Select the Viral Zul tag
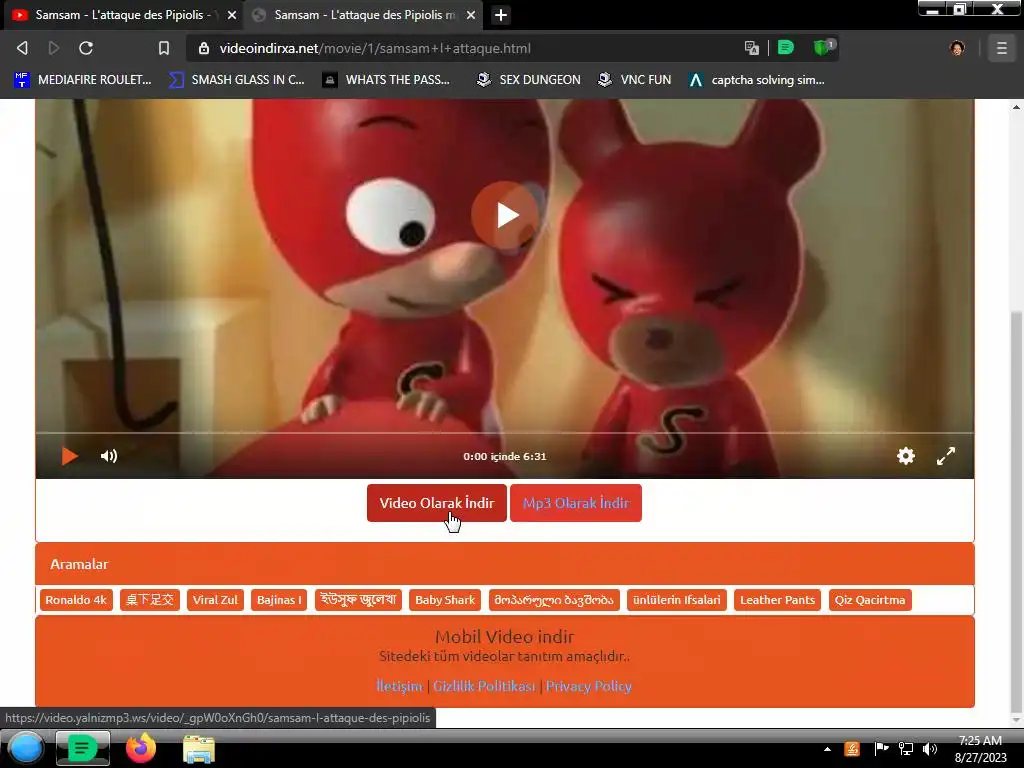The image size is (1024, 768). (215, 600)
